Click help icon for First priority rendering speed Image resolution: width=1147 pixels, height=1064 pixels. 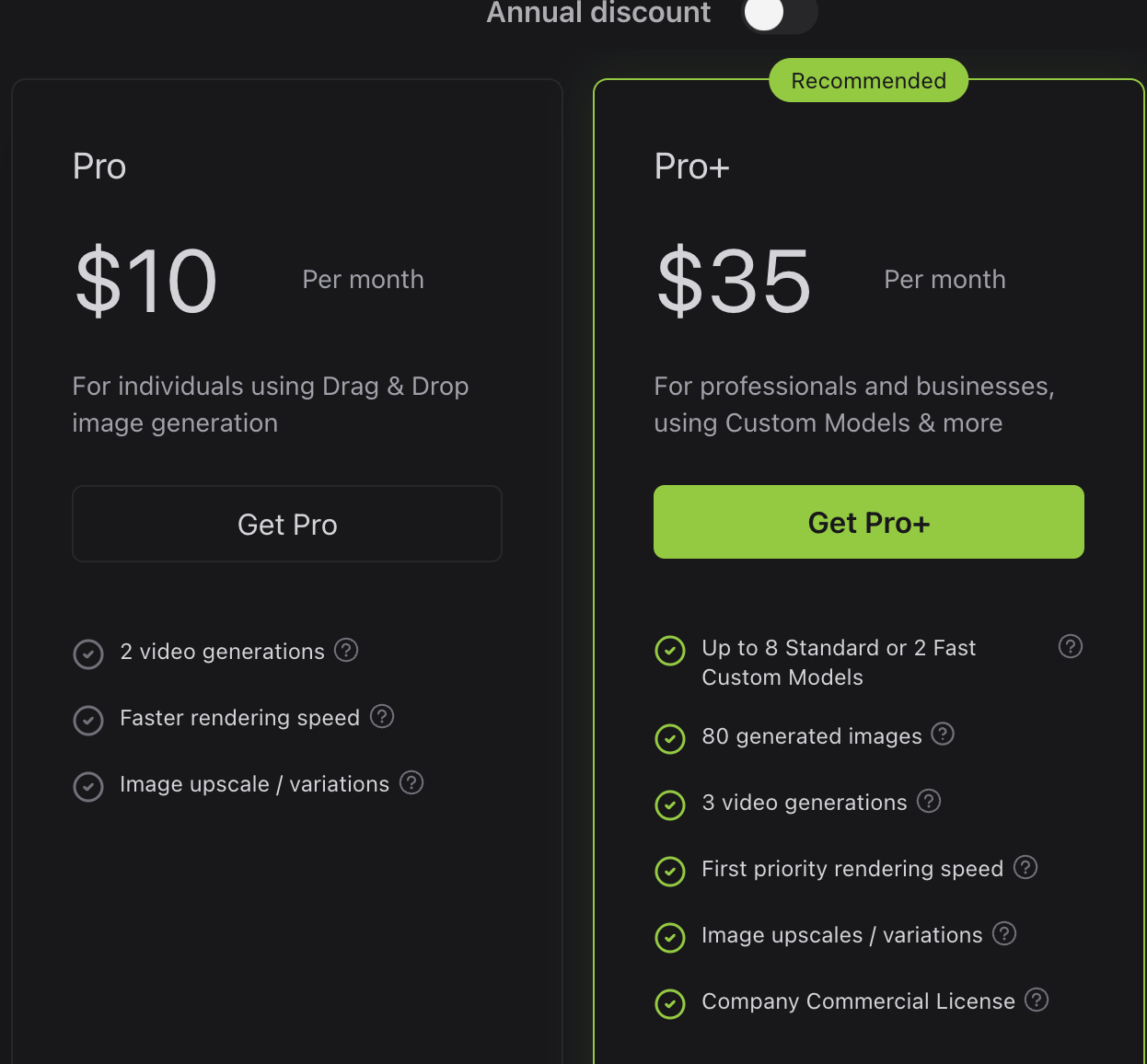1025,867
